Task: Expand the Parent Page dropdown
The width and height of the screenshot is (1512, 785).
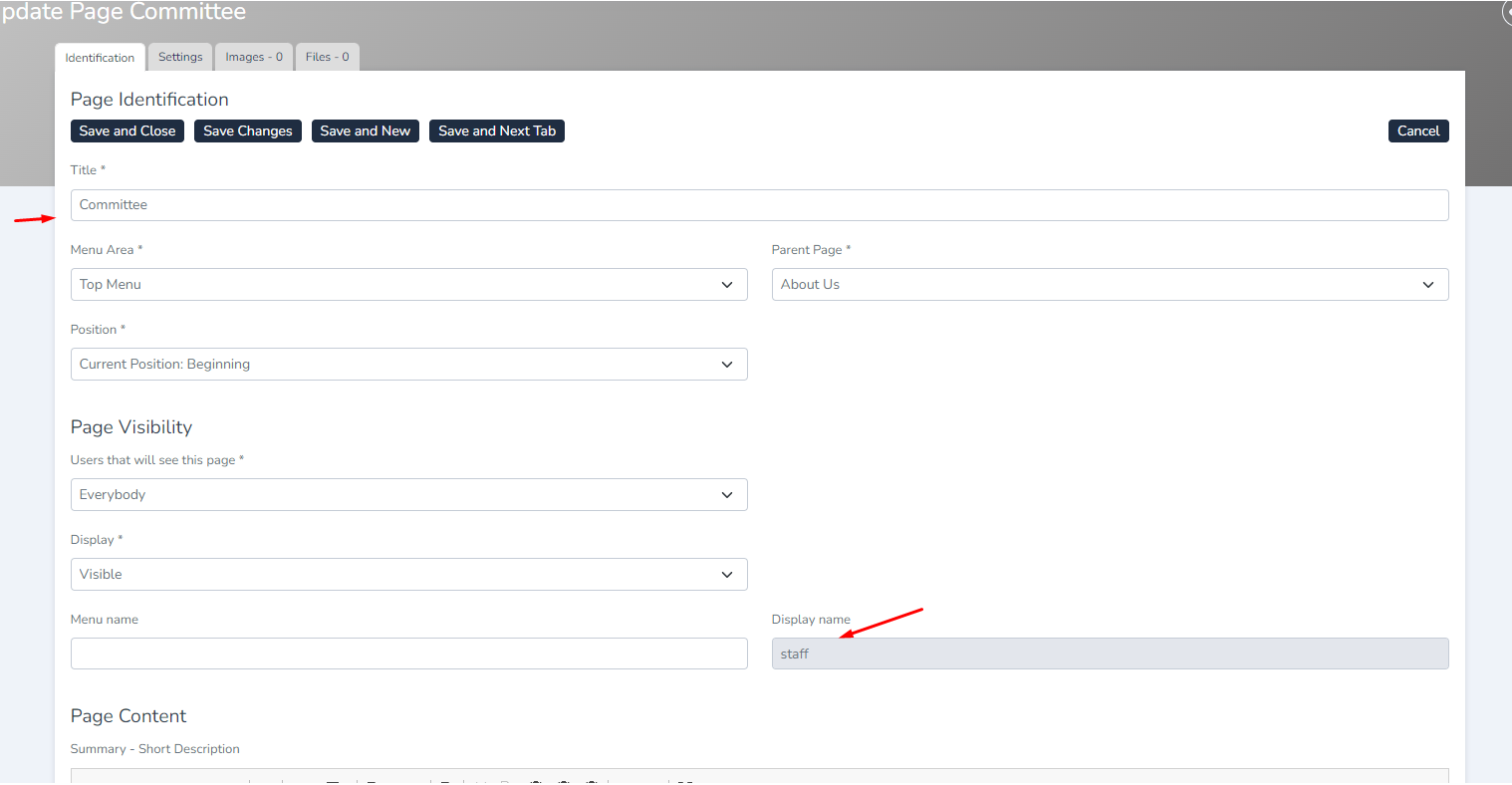Action: coord(1110,285)
